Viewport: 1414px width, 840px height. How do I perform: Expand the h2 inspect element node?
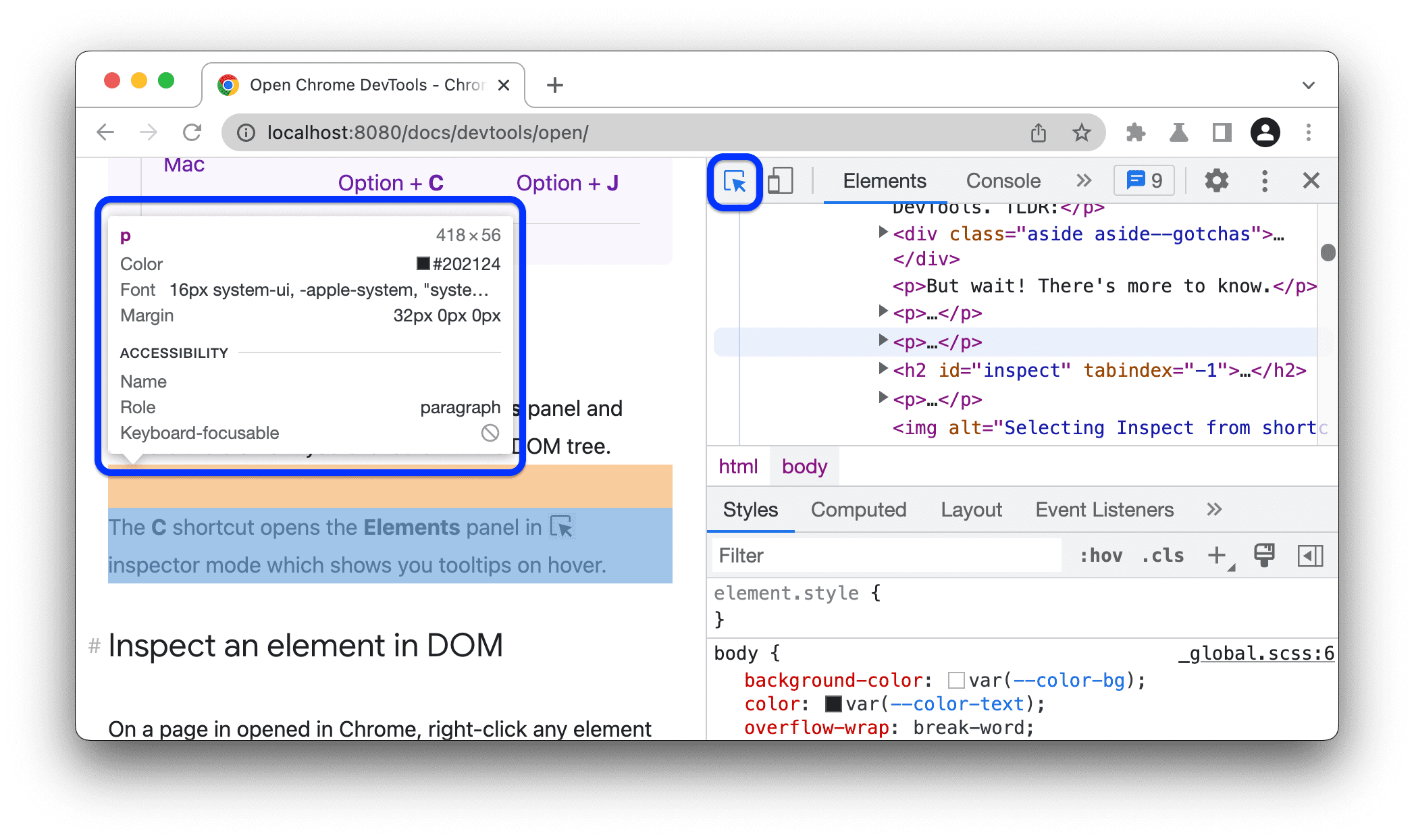[880, 371]
